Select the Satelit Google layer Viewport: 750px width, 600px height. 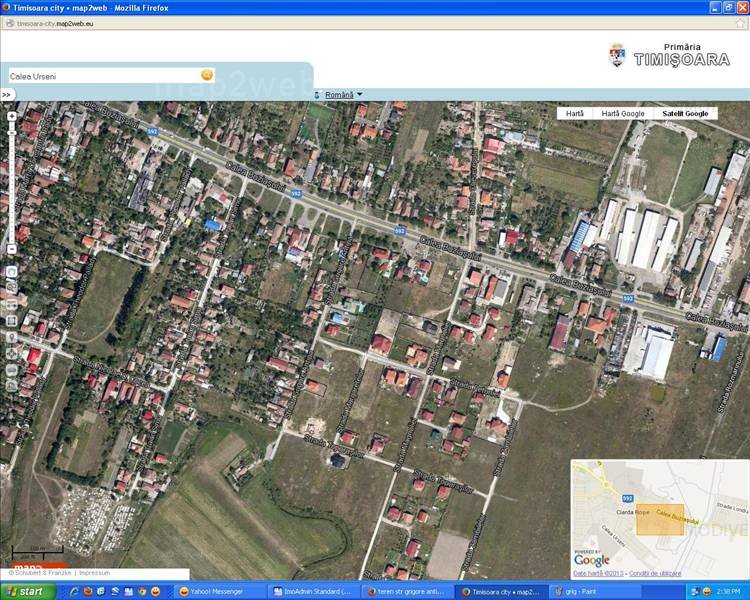click(685, 114)
